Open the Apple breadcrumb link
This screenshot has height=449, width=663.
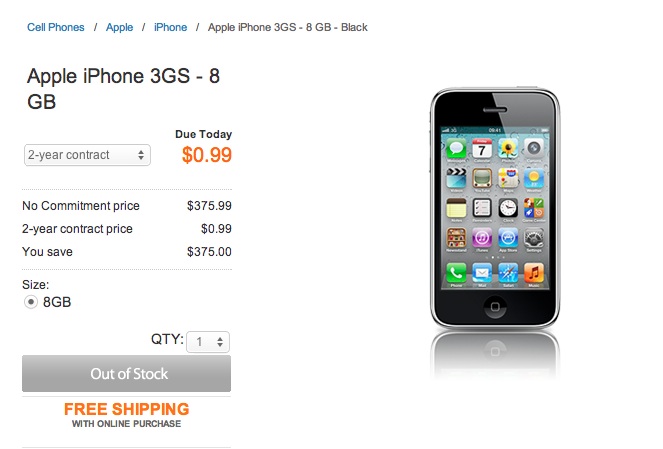point(120,27)
